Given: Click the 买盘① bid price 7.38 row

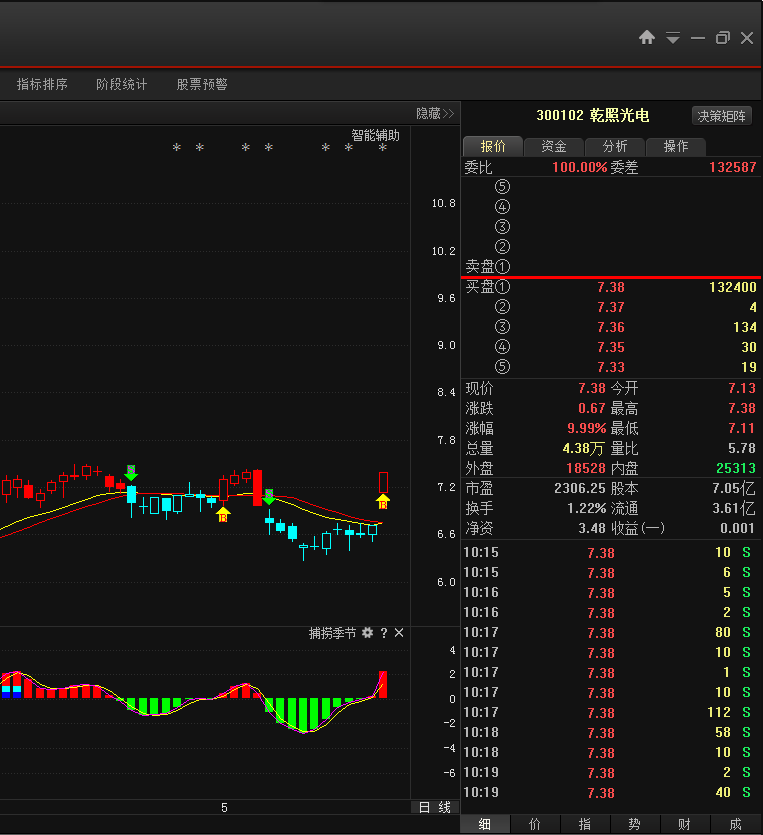Looking at the screenshot, I should pyautogui.click(x=610, y=287).
